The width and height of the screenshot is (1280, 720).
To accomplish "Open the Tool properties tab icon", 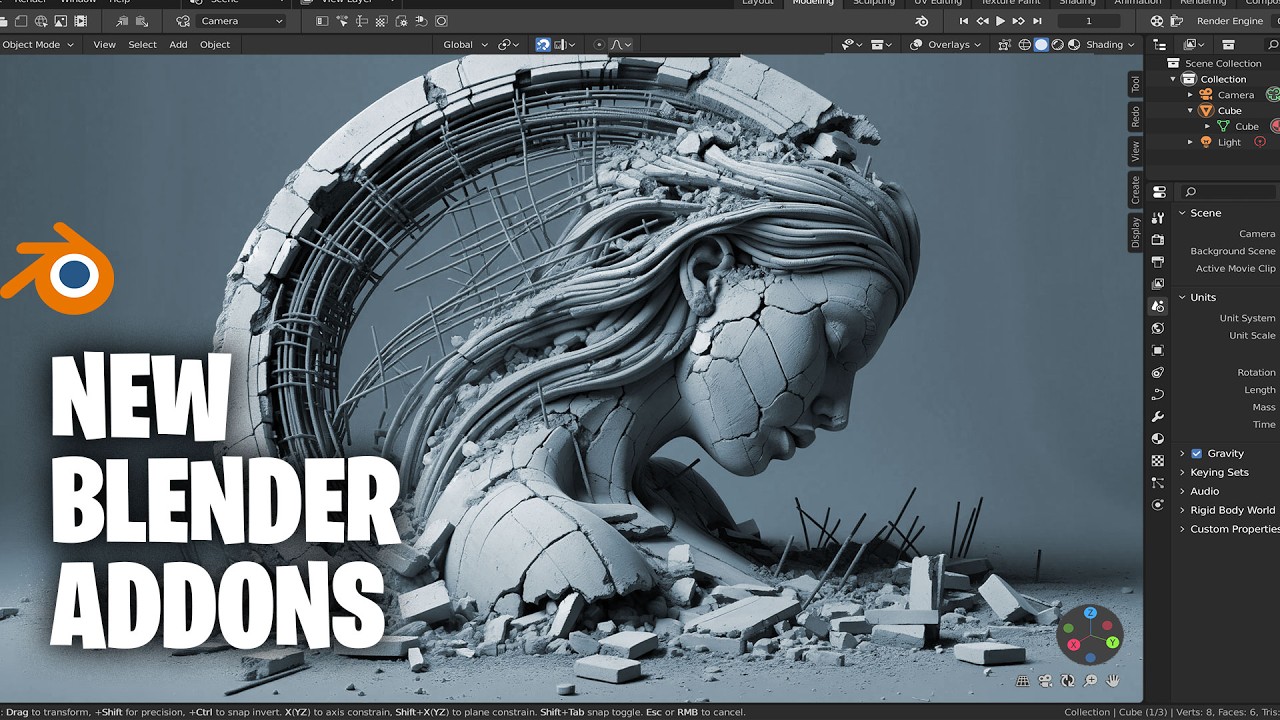I will pyautogui.click(x=1158, y=218).
